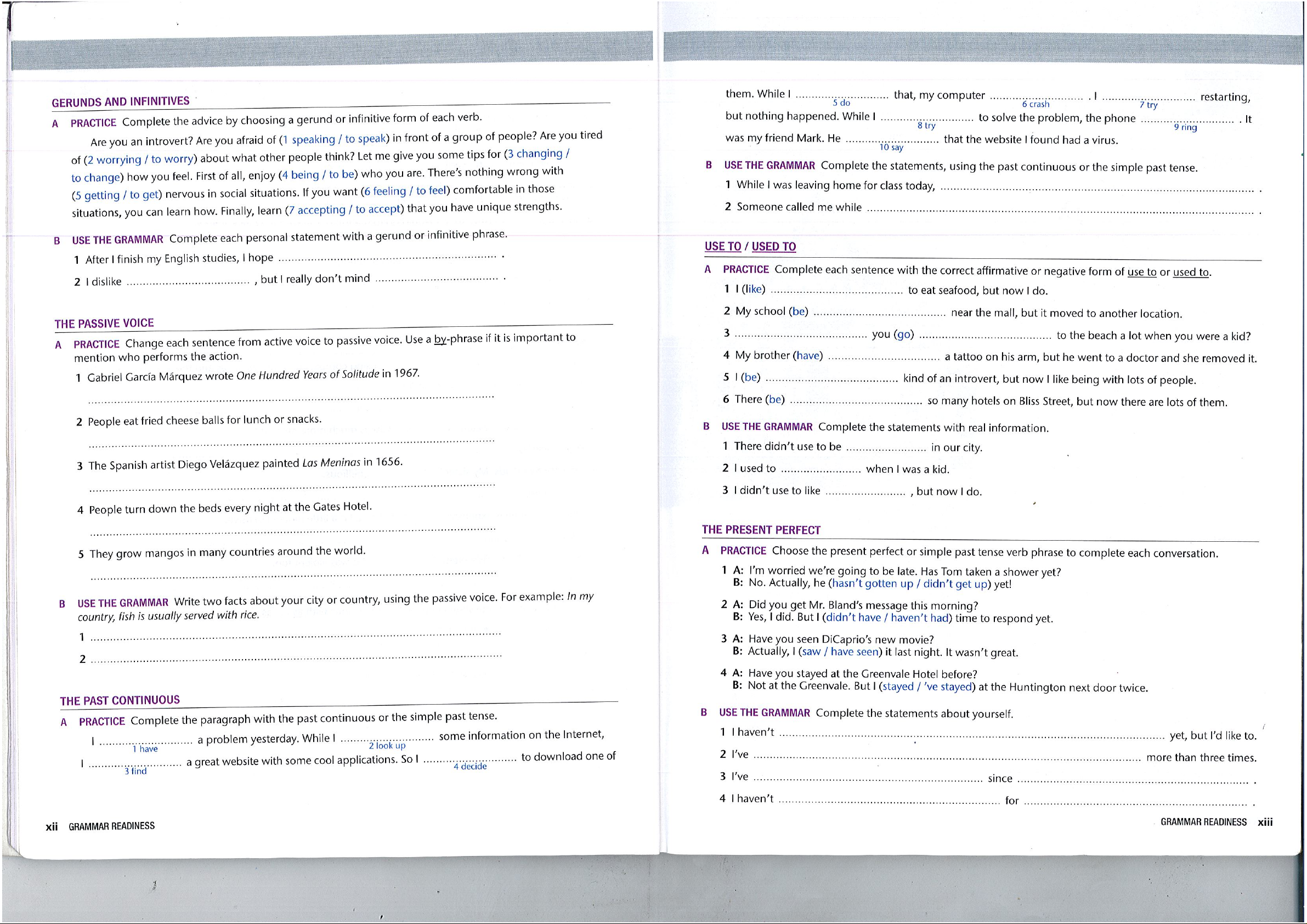Select the '1 speaking / to speak' choice
The height and width of the screenshot is (924, 1307).
click(x=335, y=139)
